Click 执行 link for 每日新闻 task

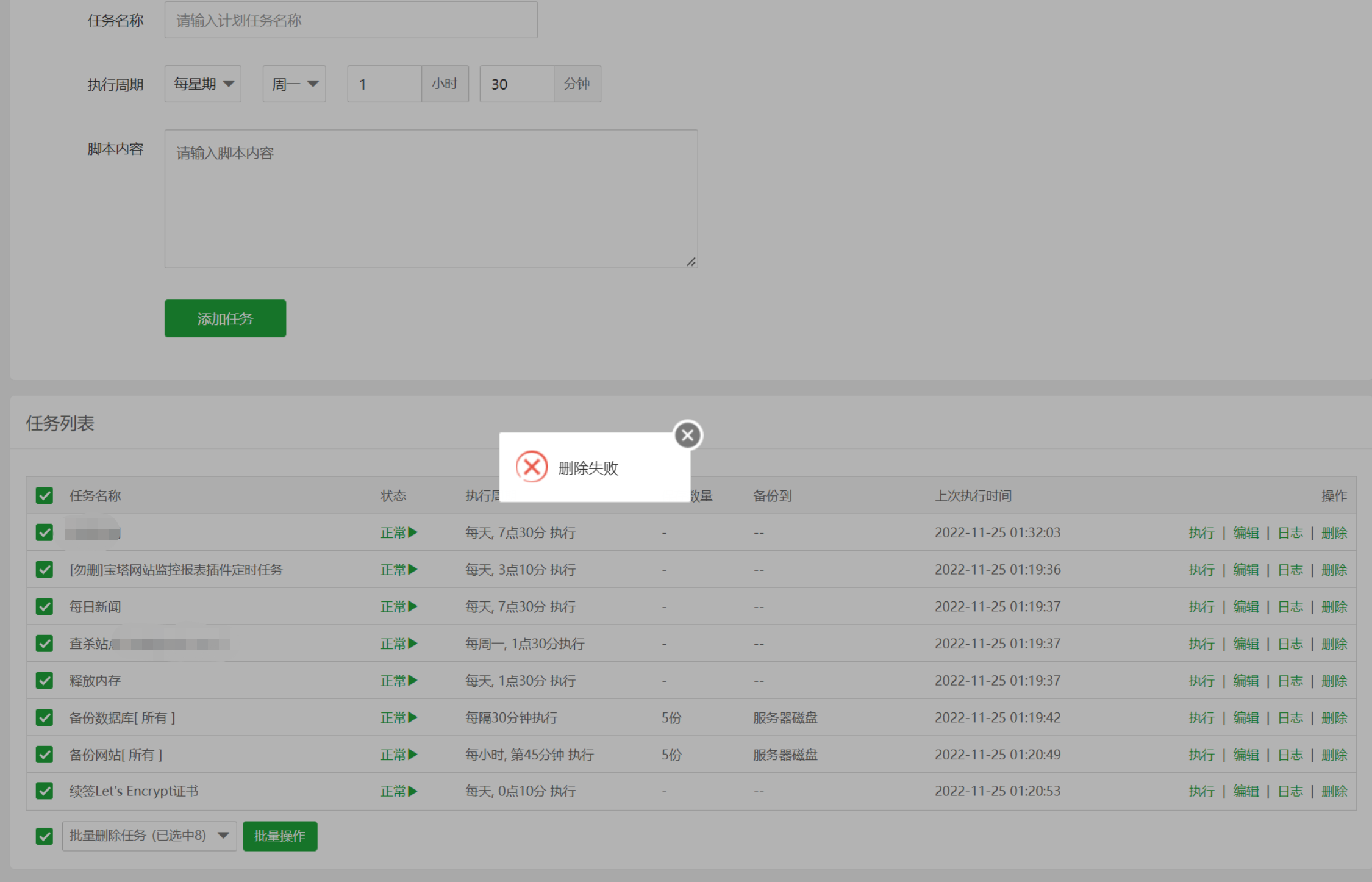coord(1201,606)
